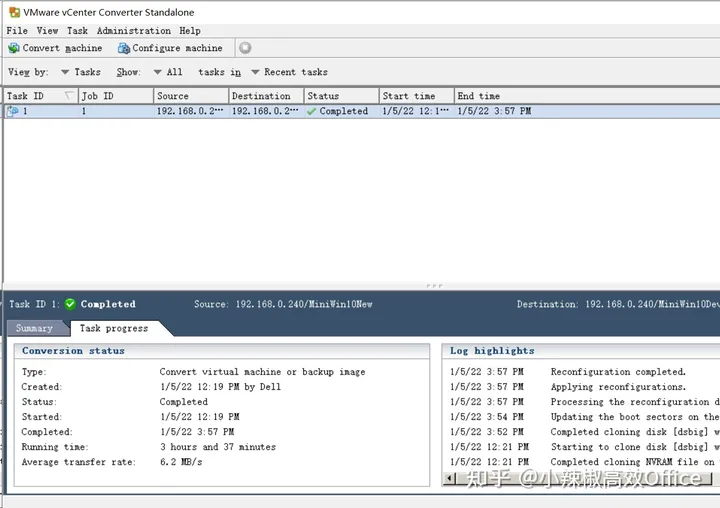Select Destination cell 192.168.0.2… in task row
The width and height of the screenshot is (720, 508).
coord(265,111)
